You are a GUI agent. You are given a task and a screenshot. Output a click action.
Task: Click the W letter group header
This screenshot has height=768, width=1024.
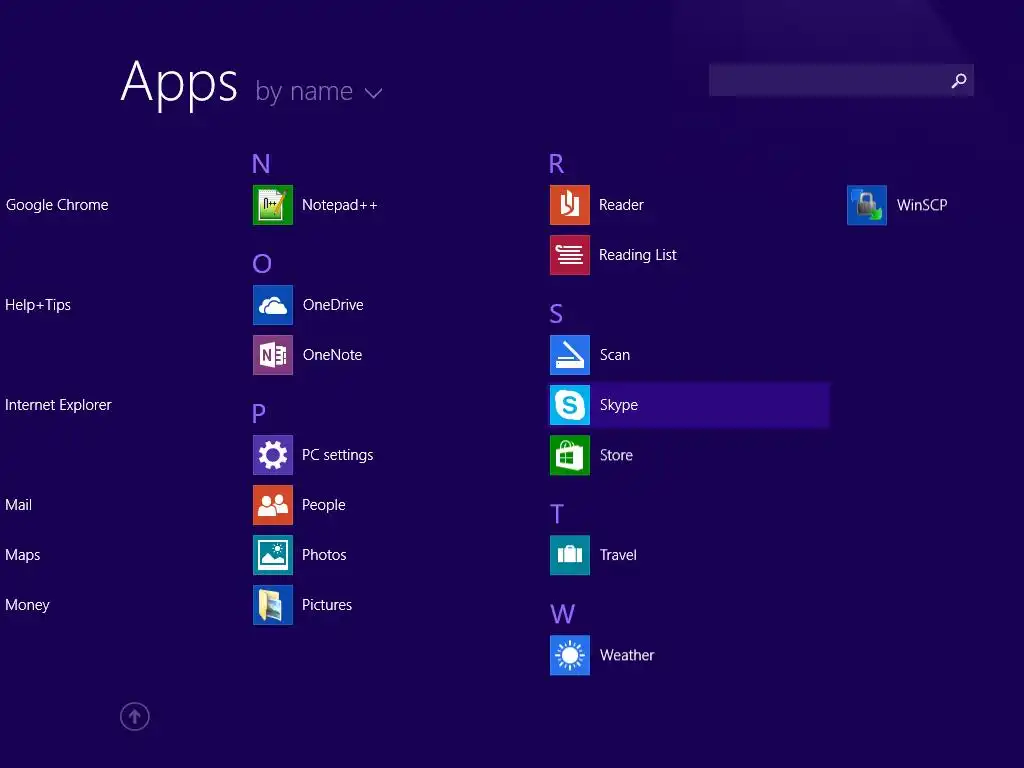point(562,614)
